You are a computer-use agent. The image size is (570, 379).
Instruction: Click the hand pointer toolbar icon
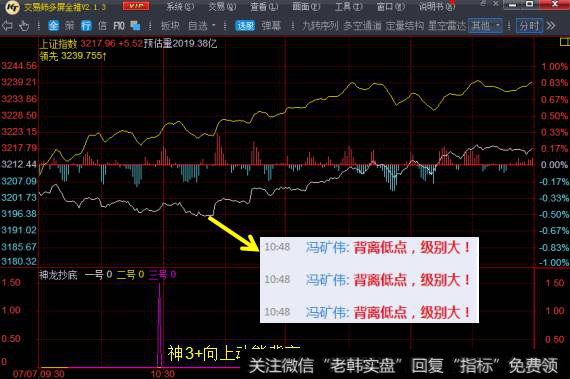[24, 26]
